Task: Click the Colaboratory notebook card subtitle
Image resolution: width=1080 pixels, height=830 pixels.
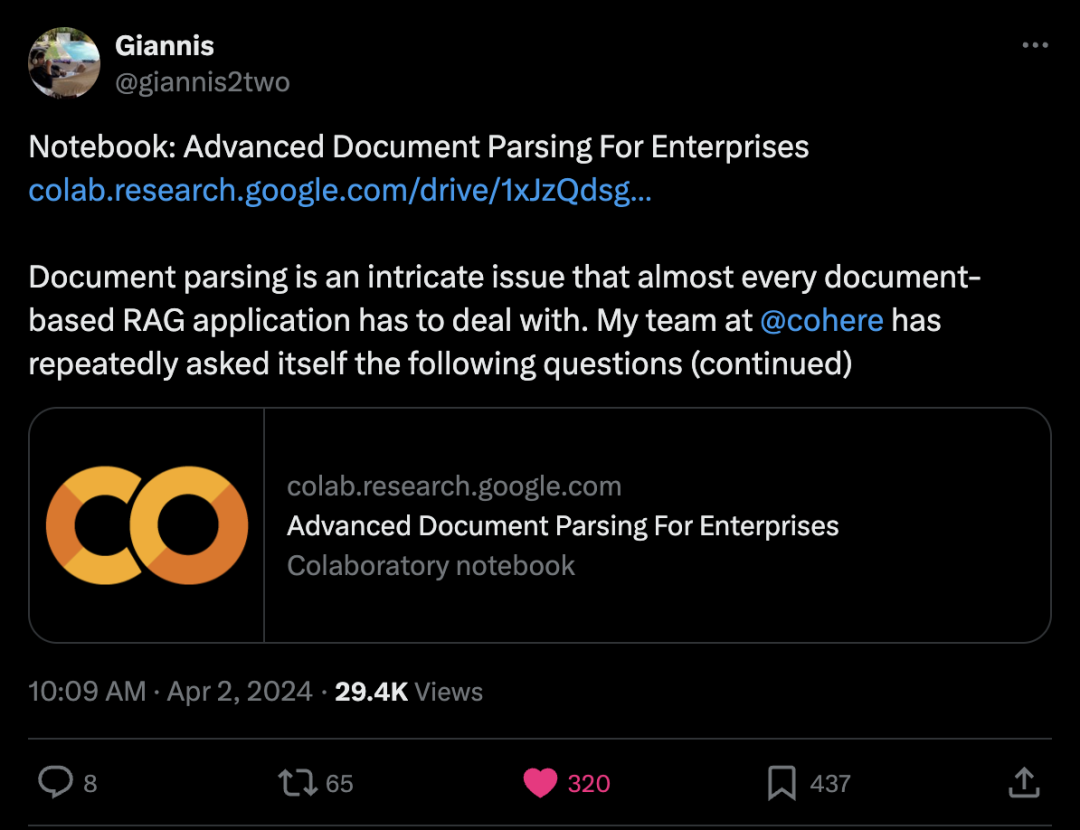Action: pos(430,566)
